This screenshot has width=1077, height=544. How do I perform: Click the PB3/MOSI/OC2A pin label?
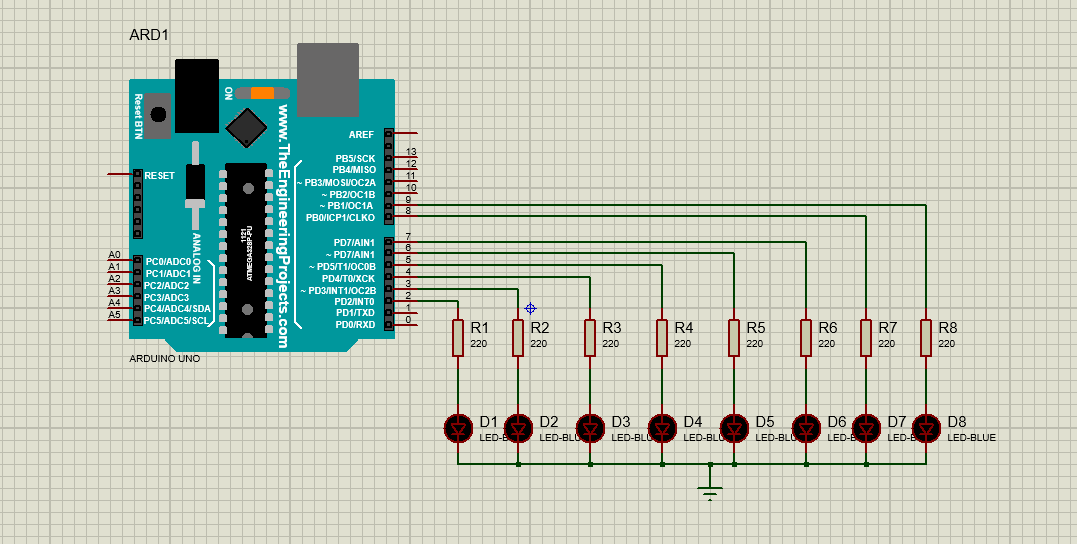337,183
